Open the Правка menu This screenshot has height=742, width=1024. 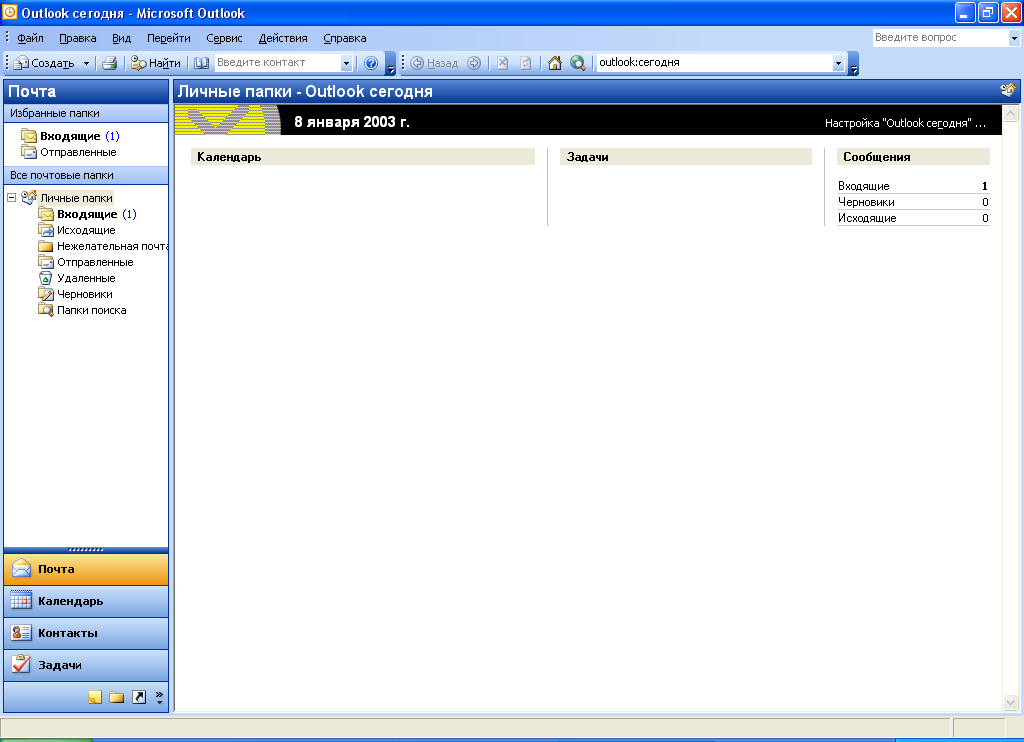pos(78,38)
